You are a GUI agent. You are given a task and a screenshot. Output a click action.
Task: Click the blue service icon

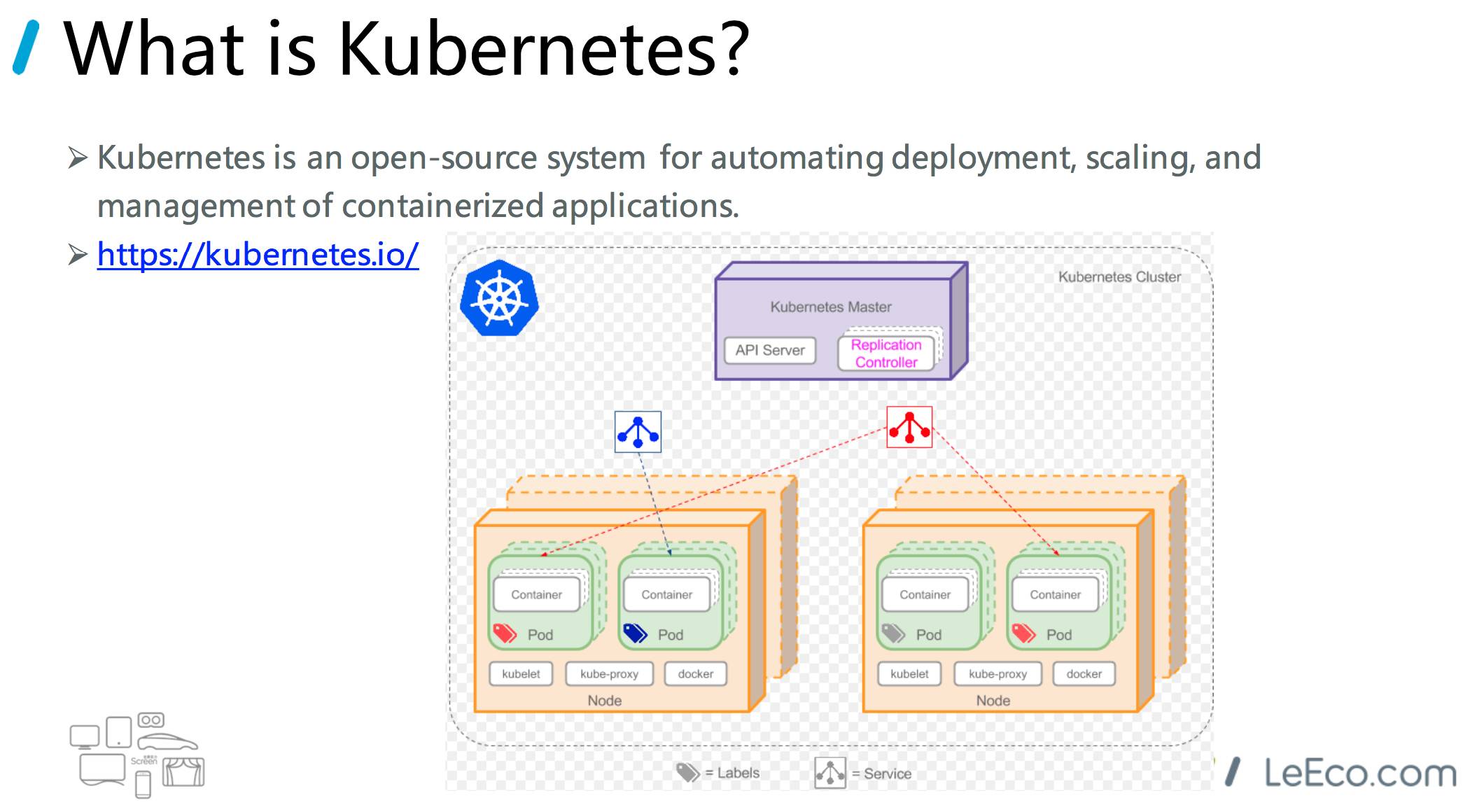[x=638, y=432]
